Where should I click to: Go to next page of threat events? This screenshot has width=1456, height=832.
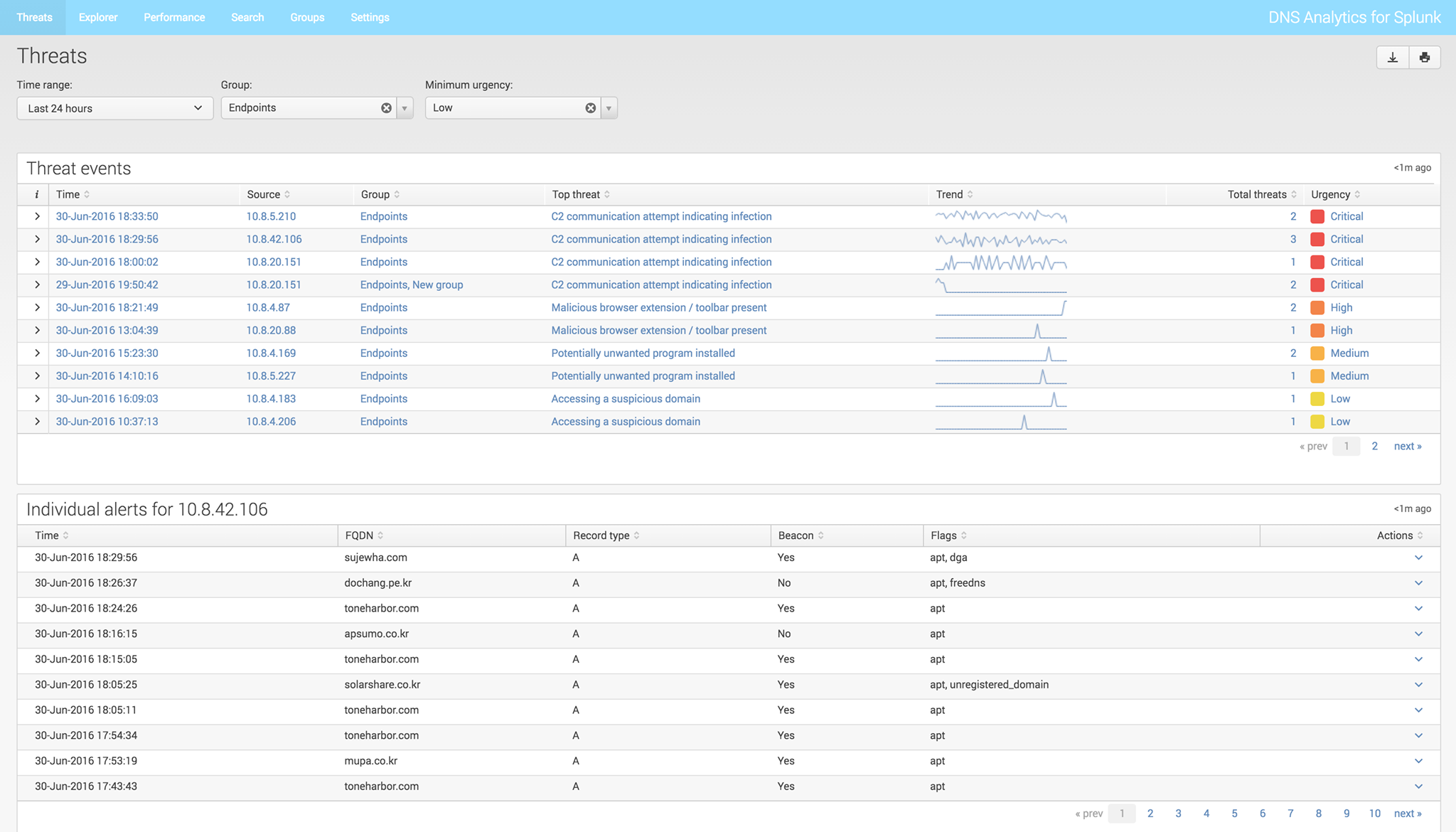click(1408, 446)
